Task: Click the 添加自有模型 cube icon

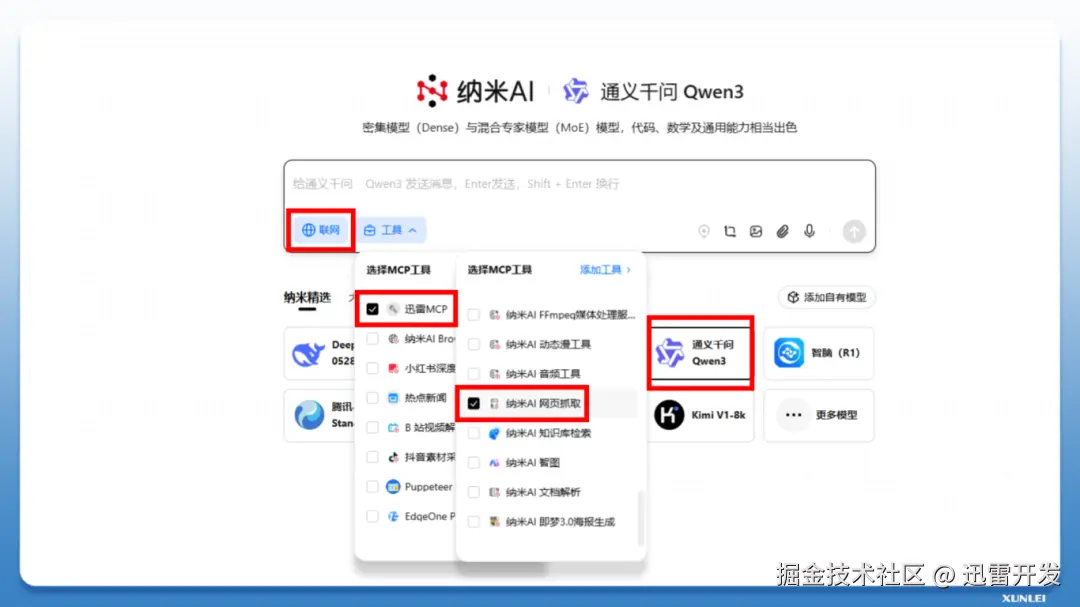Action: pos(793,298)
